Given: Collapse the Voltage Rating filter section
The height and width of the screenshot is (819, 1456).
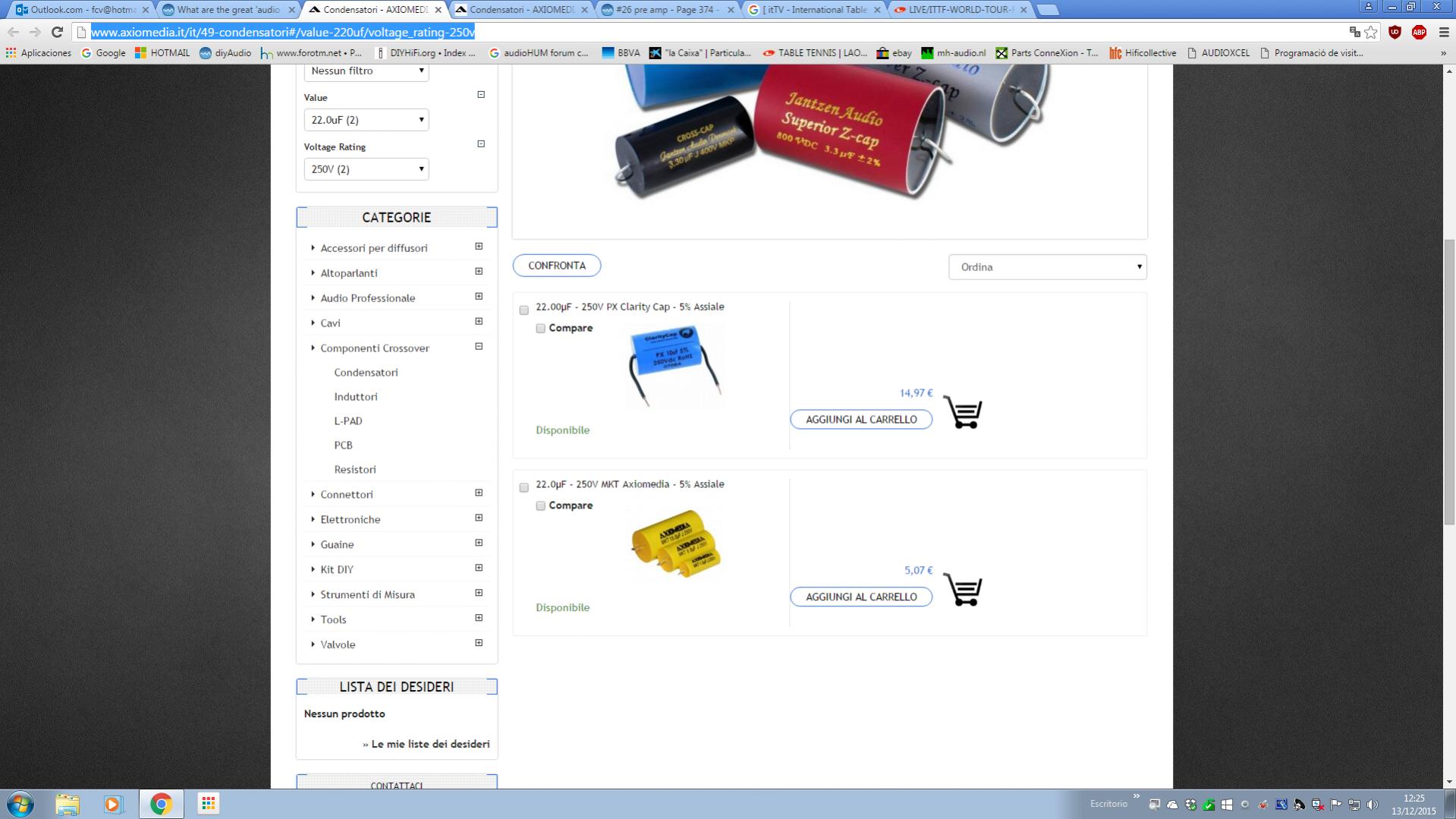Looking at the screenshot, I should 481,144.
